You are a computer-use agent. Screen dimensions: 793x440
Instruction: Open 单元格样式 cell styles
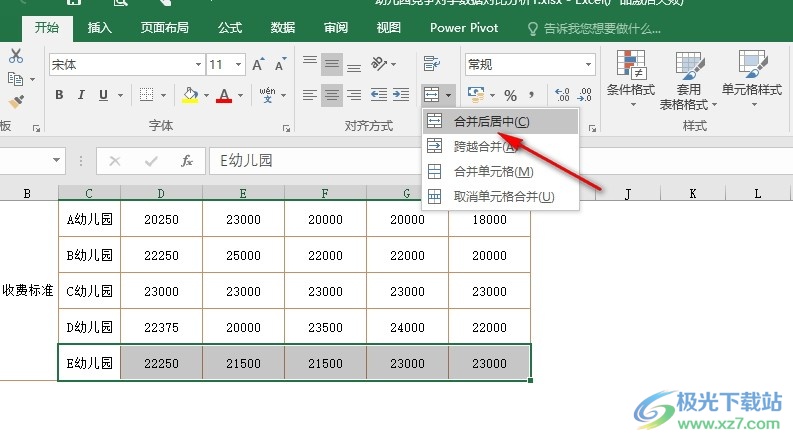752,78
